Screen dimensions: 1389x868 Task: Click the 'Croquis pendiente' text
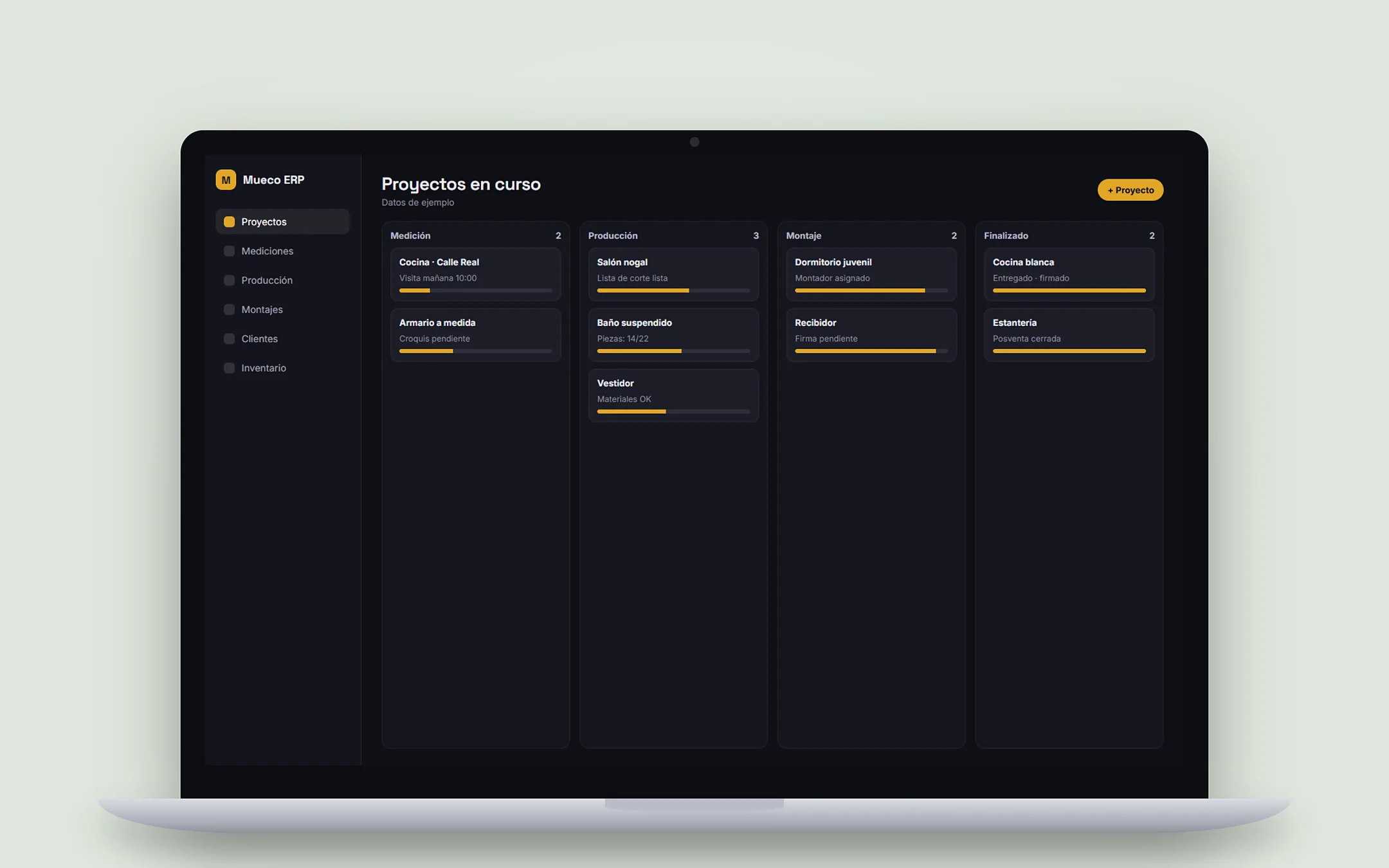434,339
